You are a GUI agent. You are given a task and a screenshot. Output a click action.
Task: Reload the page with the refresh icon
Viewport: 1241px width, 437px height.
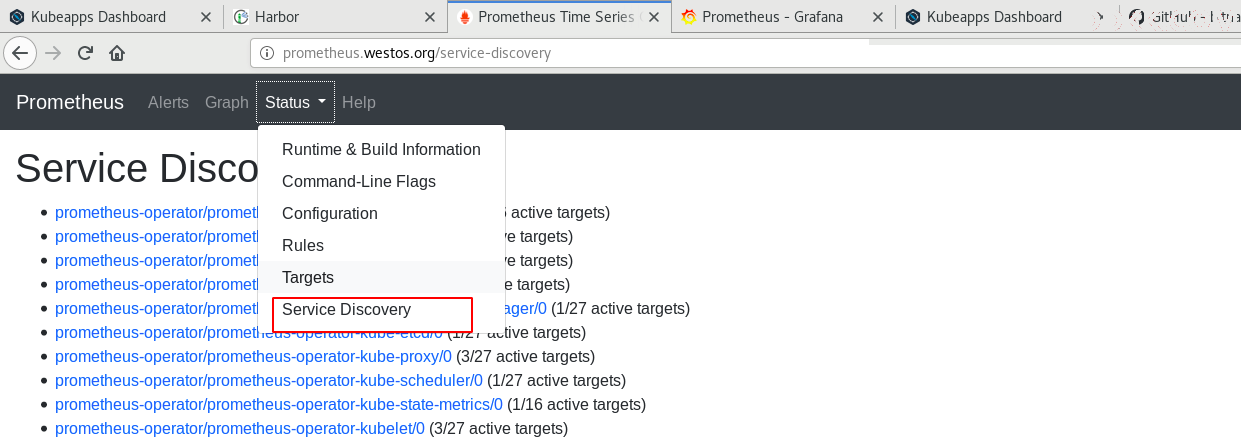click(x=85, y=53)
